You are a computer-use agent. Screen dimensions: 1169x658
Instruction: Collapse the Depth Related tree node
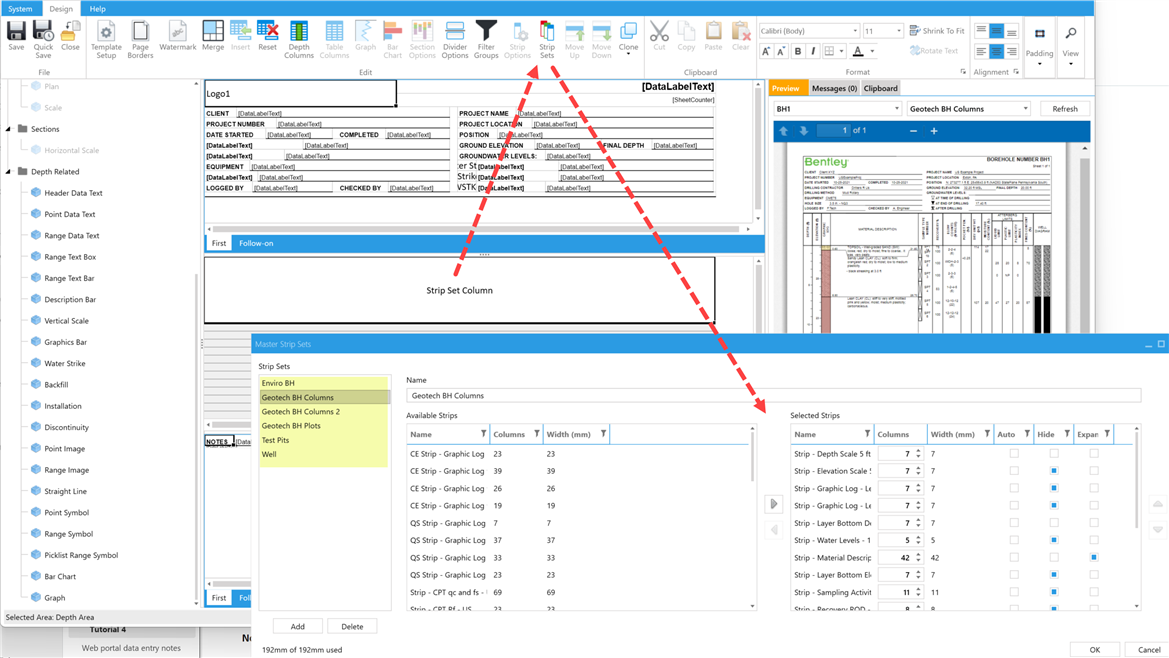[9, 171]
